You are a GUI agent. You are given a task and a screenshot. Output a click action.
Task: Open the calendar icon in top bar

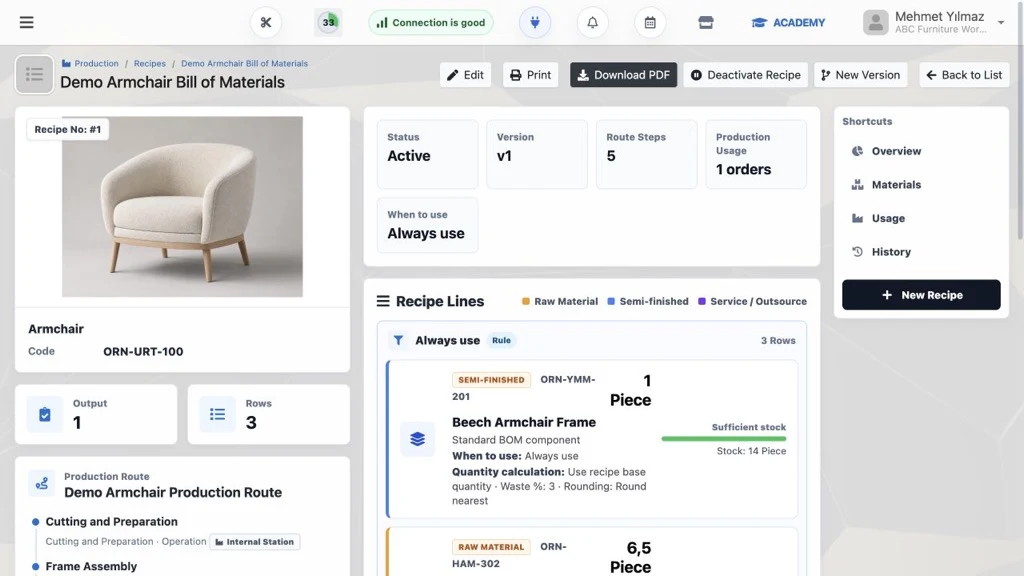[650, 22]
